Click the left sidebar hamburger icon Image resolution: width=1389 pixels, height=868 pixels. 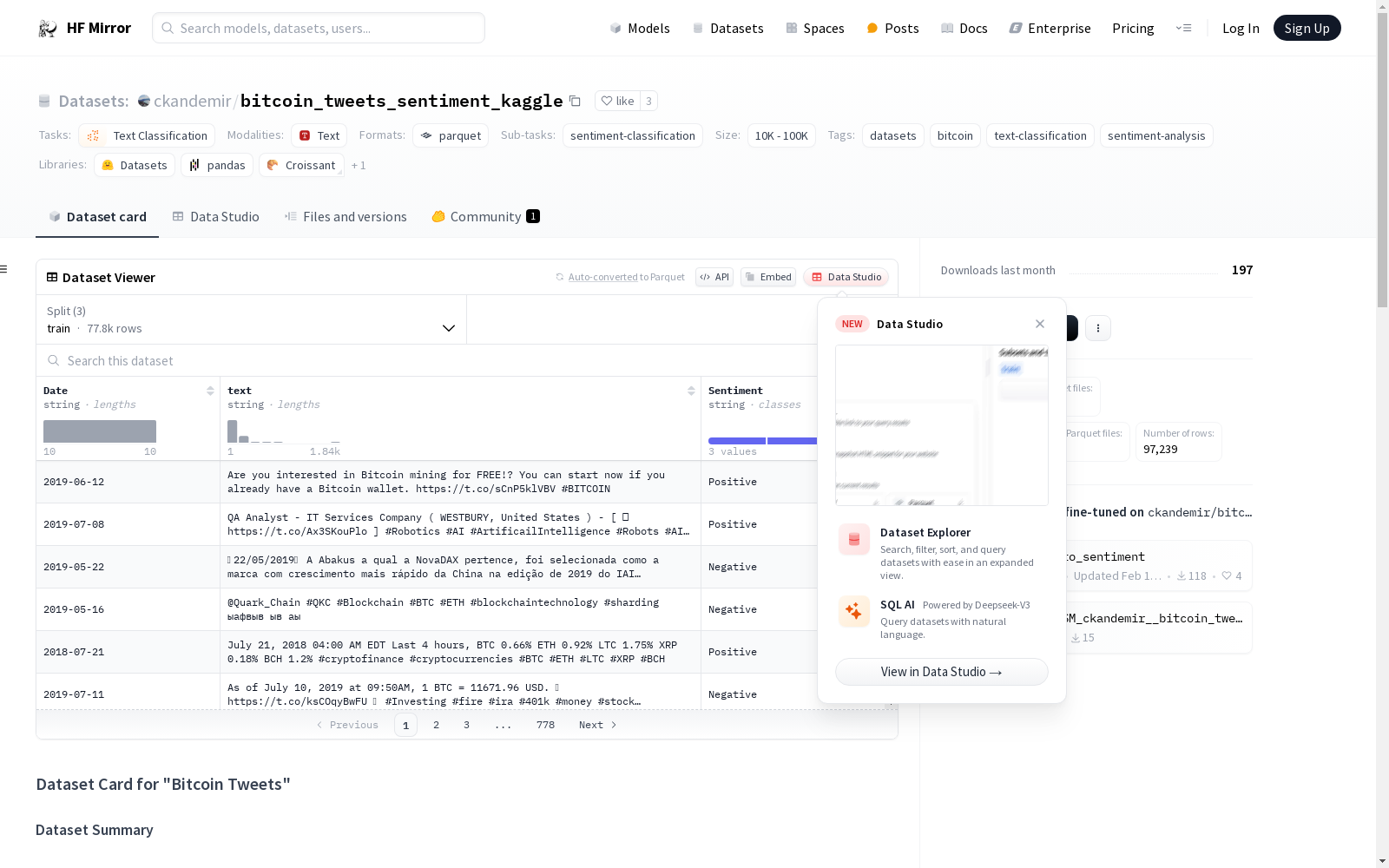[4, 269]
